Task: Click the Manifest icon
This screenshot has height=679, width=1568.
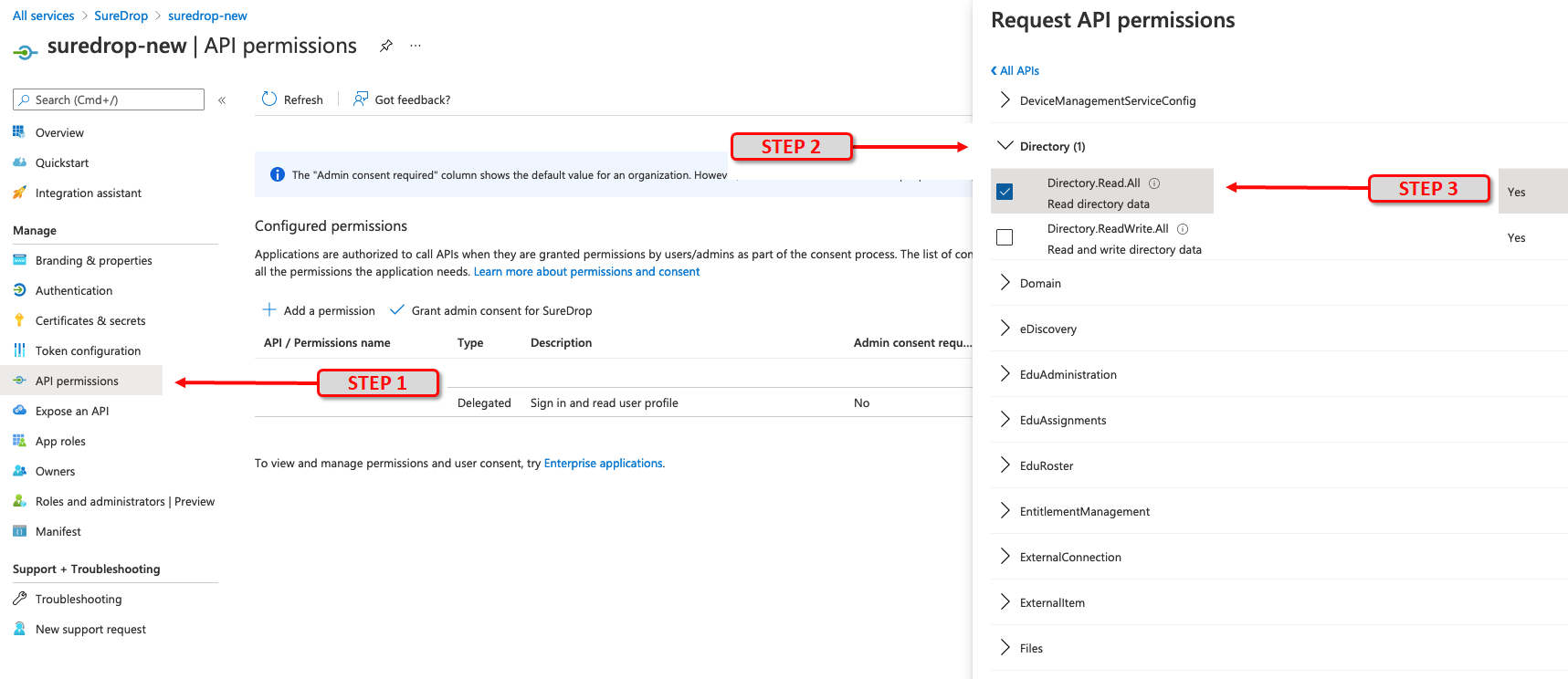Action: (19, 531)
